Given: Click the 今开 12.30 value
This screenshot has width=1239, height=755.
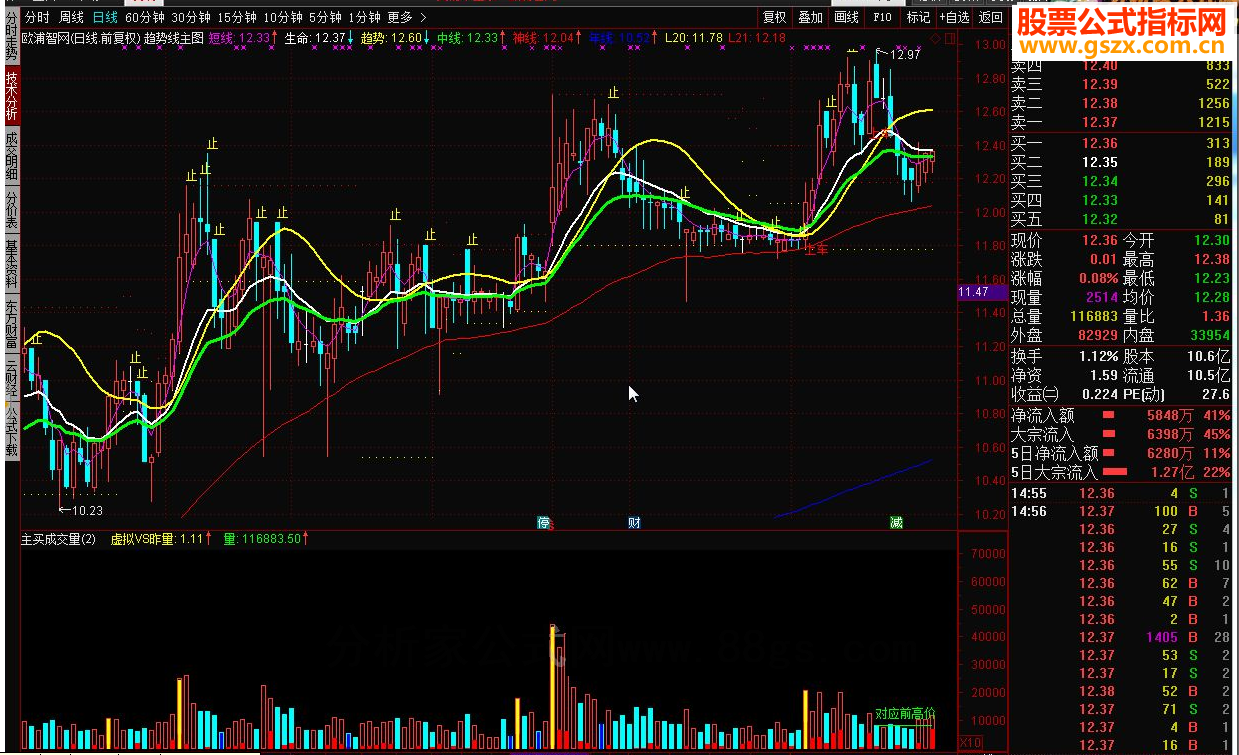Looking at the screenshot, I should [1212, 240].
